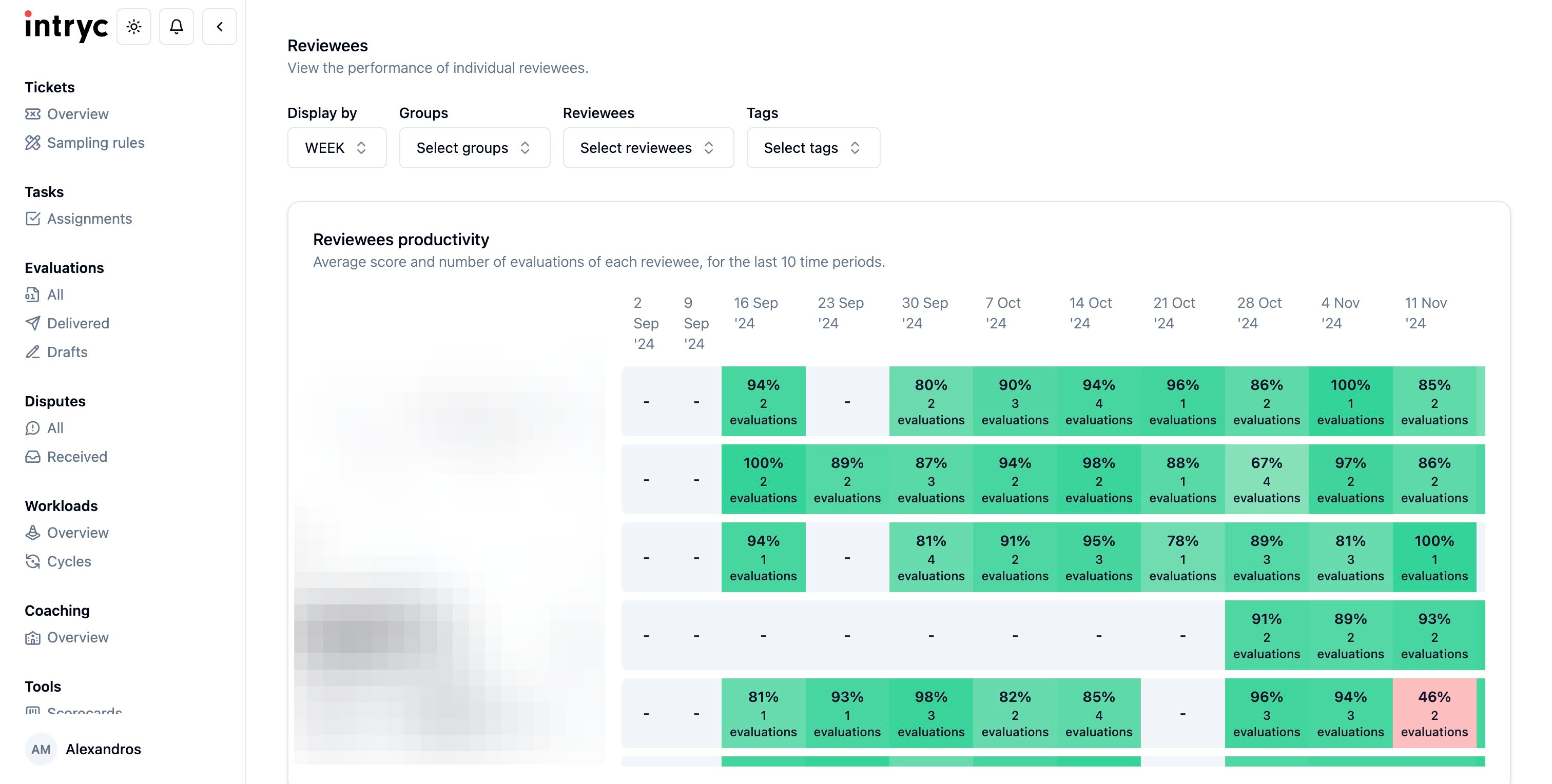
Task: Open All evaluations menu item
Action: click(x=55, y=295)
